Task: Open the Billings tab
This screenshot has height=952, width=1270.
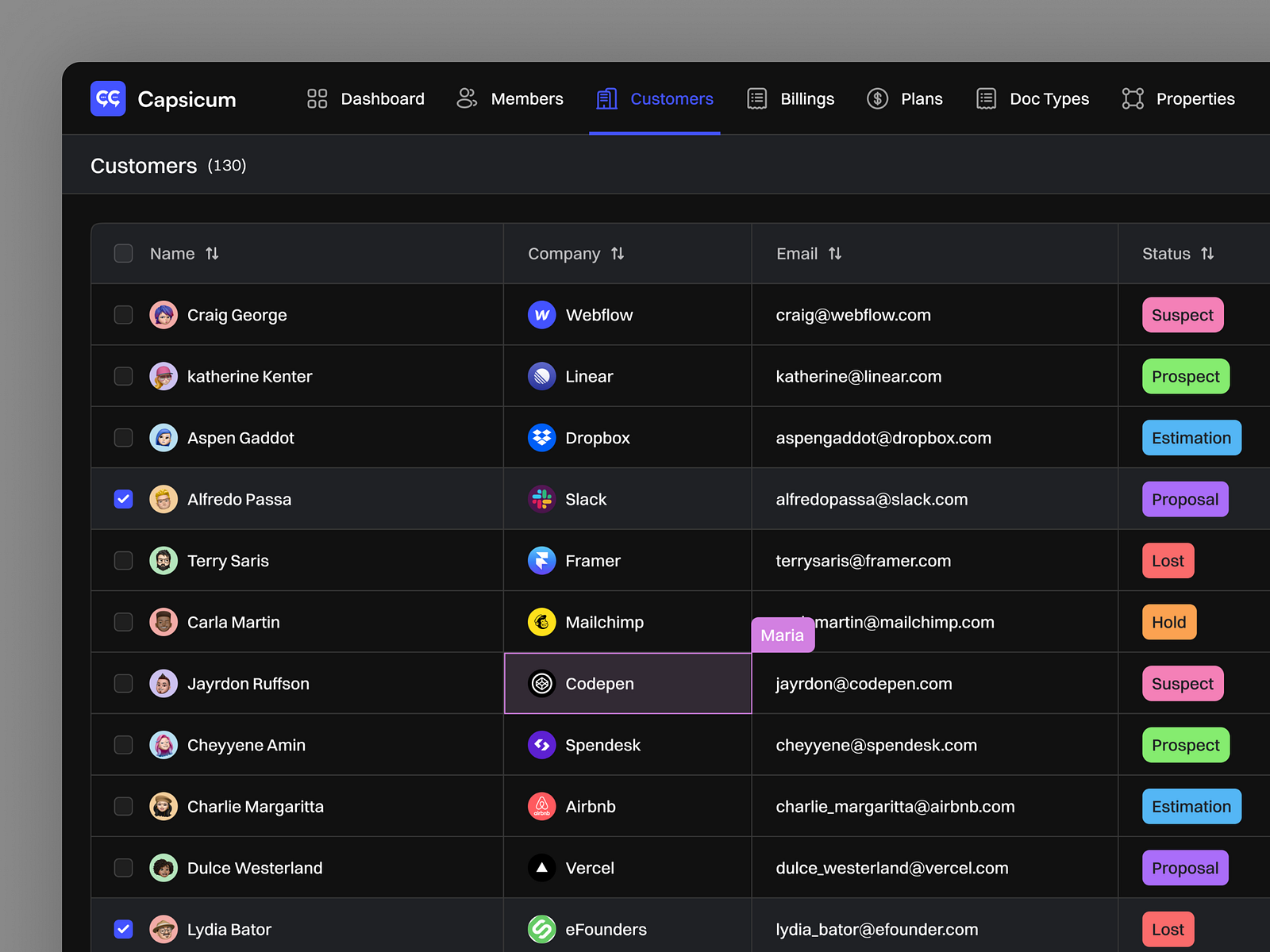Action: coord(791,99)
